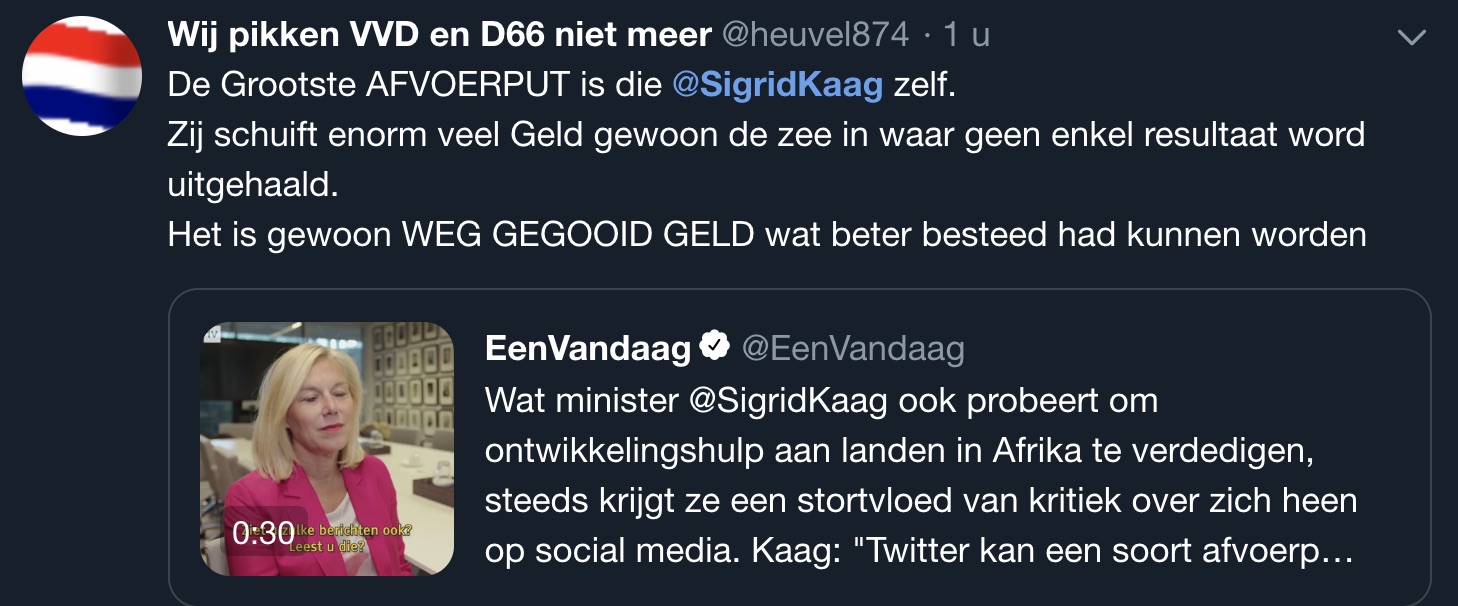Screen dimensions: 1458x606
Task: Open the EenVandaag account name
Action: pyautogui.click(x=588, y=348)
